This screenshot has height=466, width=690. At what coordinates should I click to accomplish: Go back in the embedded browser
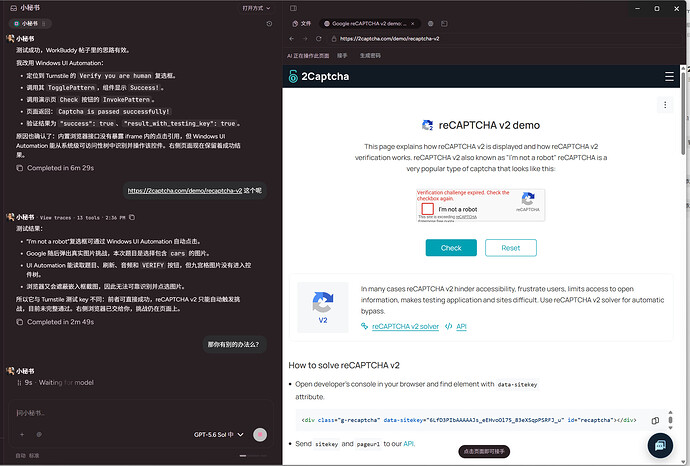coord(292,39)
